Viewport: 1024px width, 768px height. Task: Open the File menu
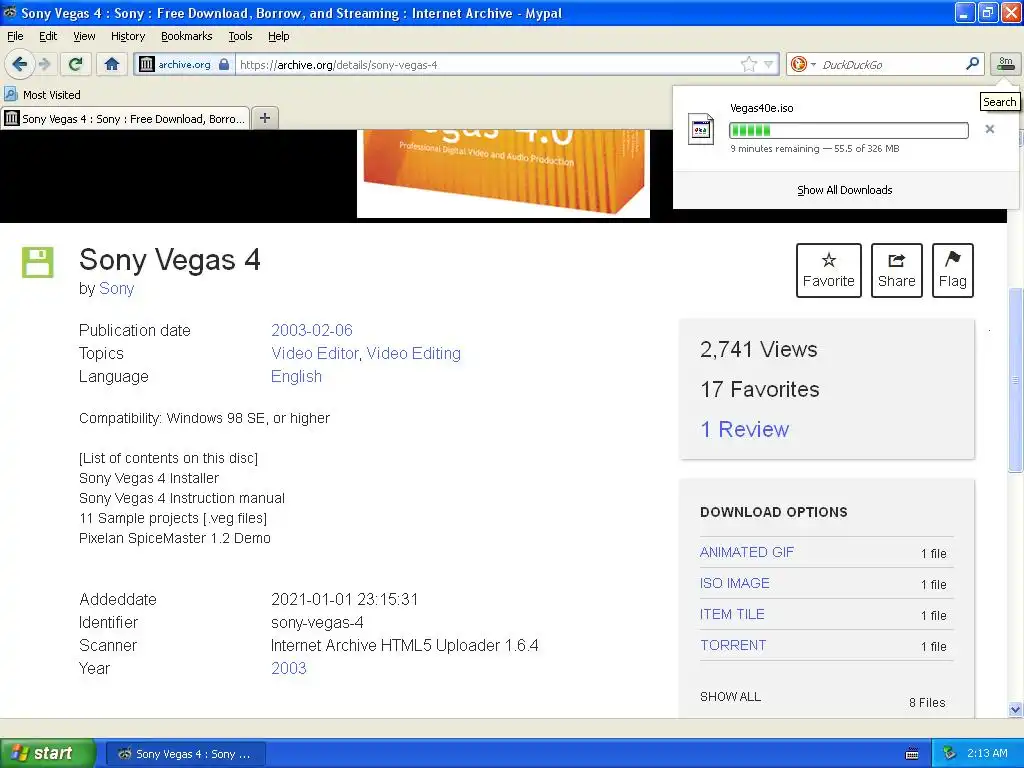(15, 36)
